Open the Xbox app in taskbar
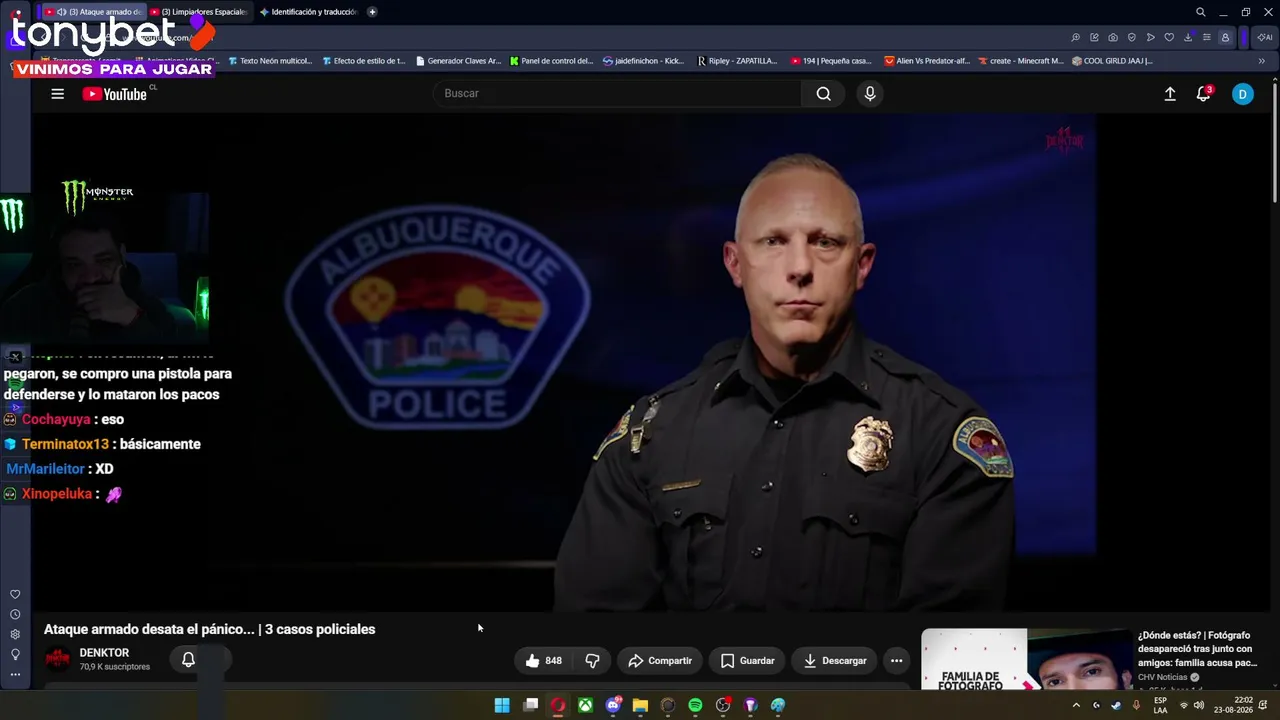 (585, 705)
